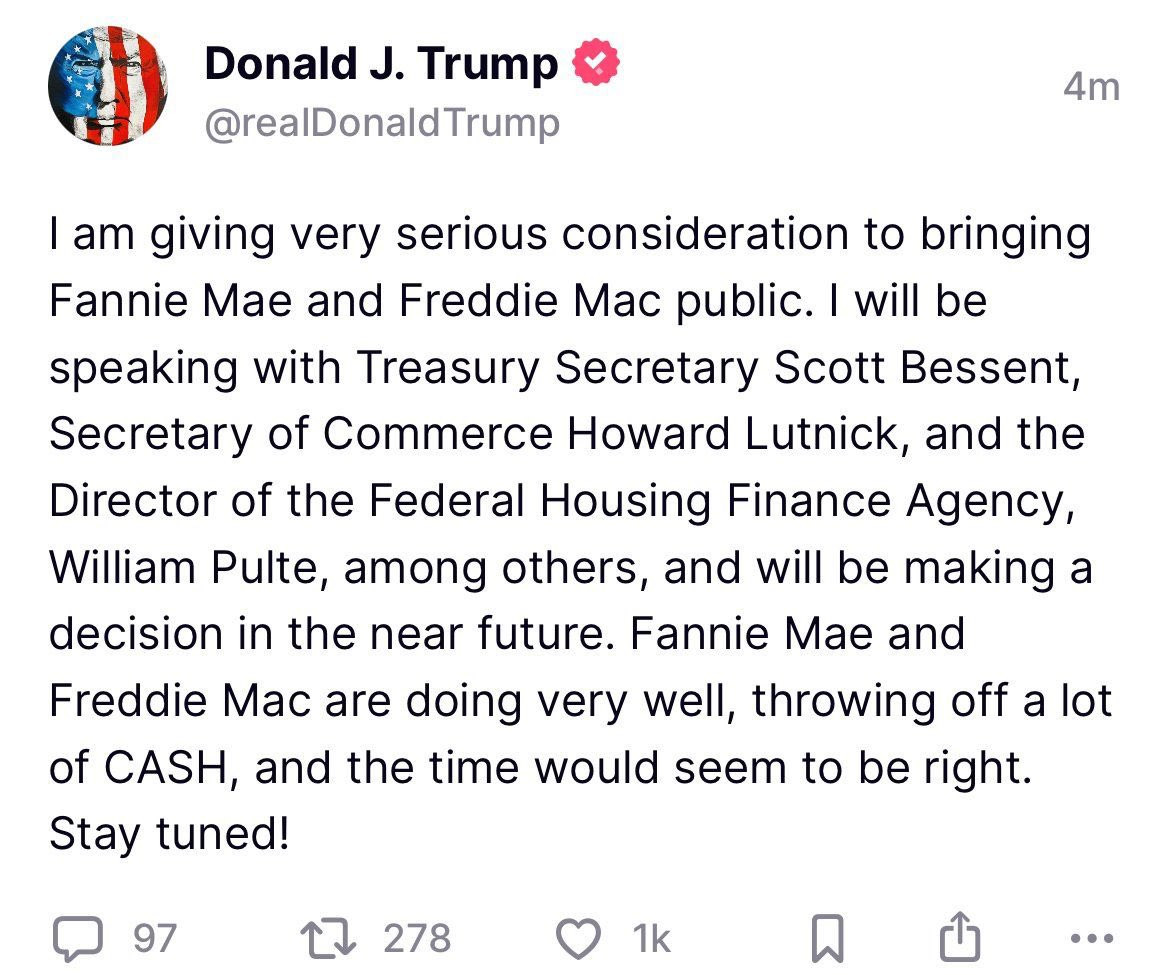
Task: Bookmark this post
Action: [x=828, y=938]
